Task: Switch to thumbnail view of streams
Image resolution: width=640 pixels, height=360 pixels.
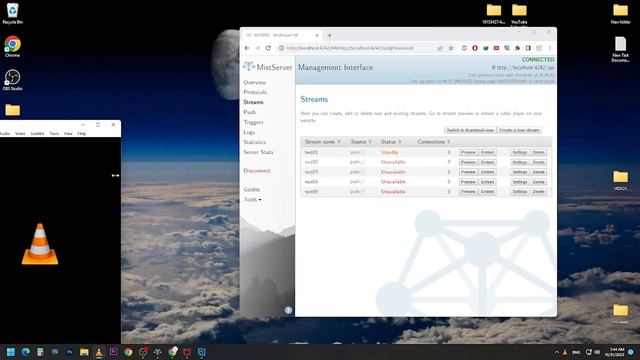Action: (470, 130)
